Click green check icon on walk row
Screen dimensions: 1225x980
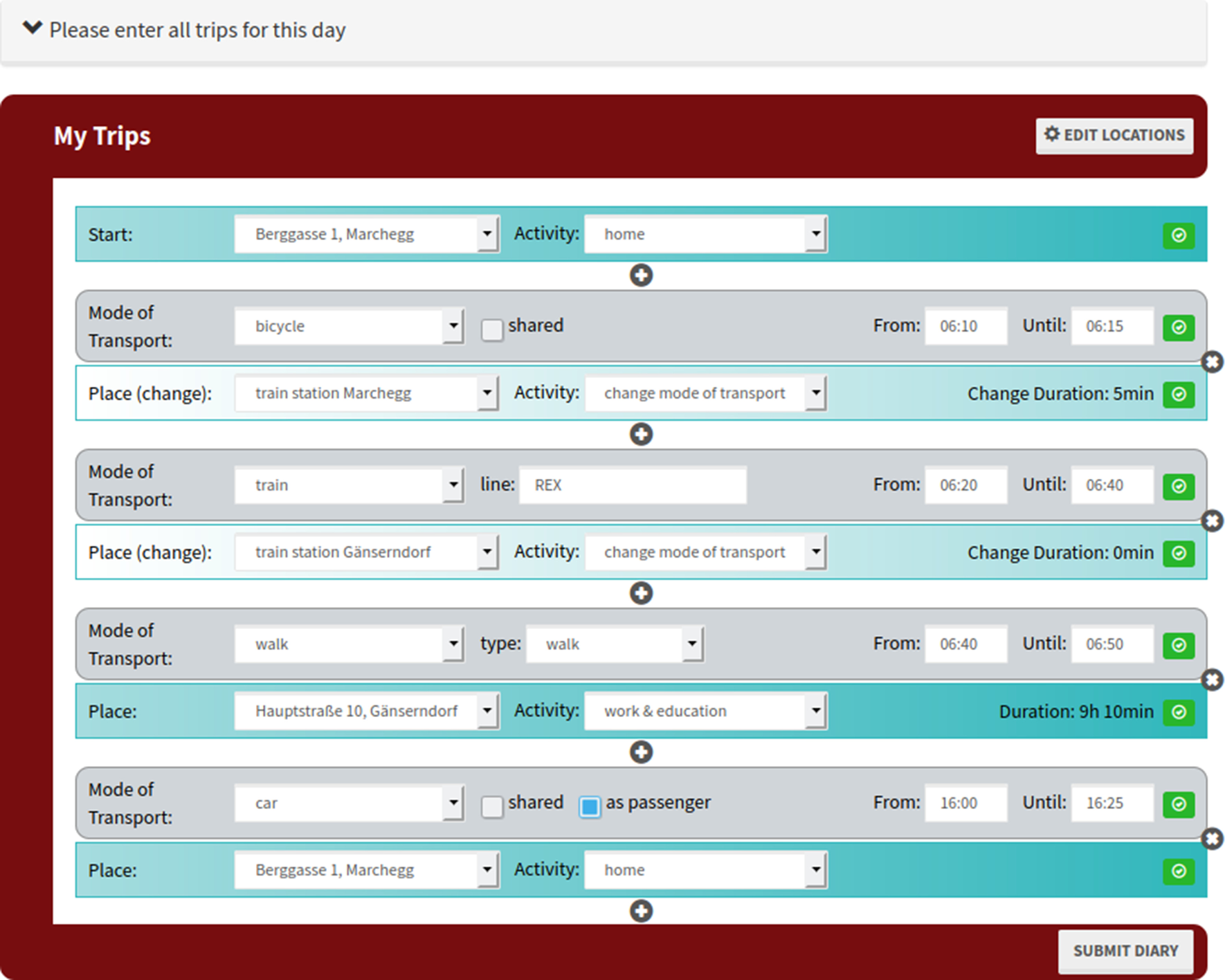1179,645
